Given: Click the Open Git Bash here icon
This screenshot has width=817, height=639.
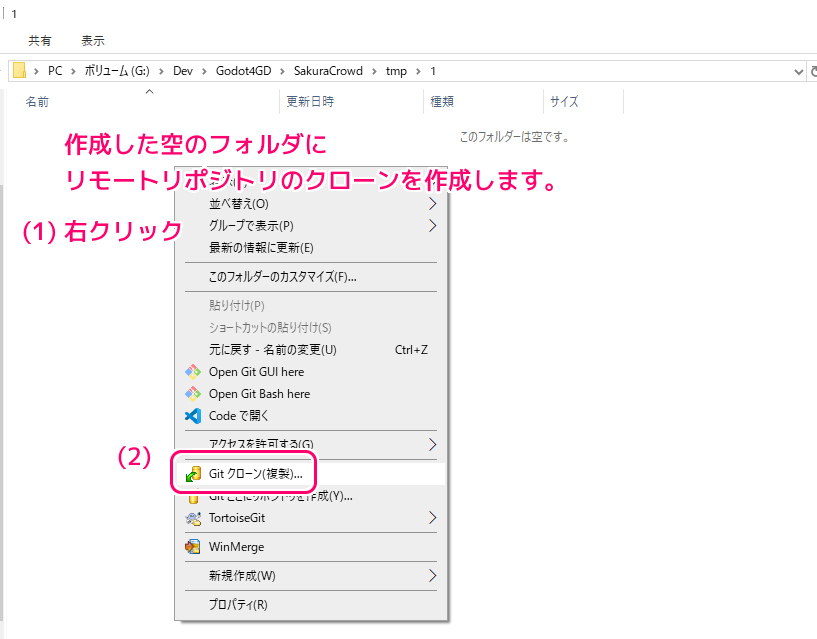Looking at the screenshot, I should 193,394.
